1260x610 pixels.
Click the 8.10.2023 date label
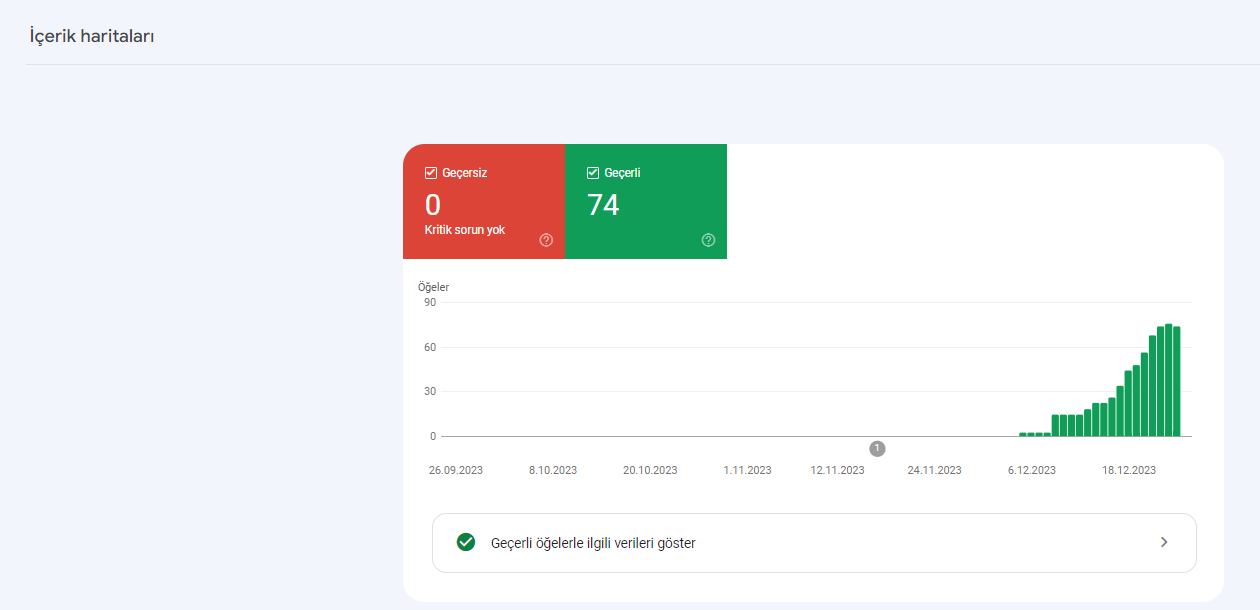pos(553,470)
